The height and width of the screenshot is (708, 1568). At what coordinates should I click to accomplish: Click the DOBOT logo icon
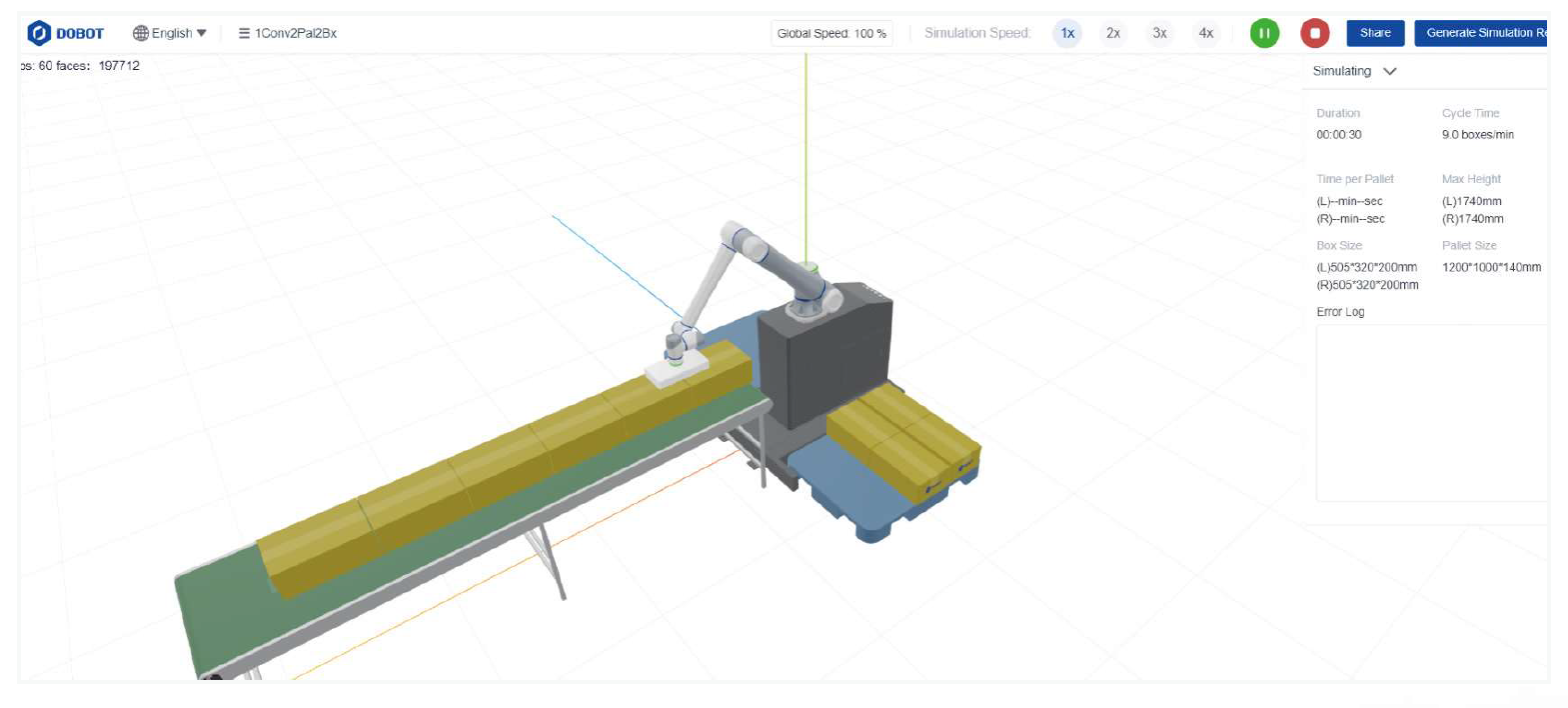[39, 33]
